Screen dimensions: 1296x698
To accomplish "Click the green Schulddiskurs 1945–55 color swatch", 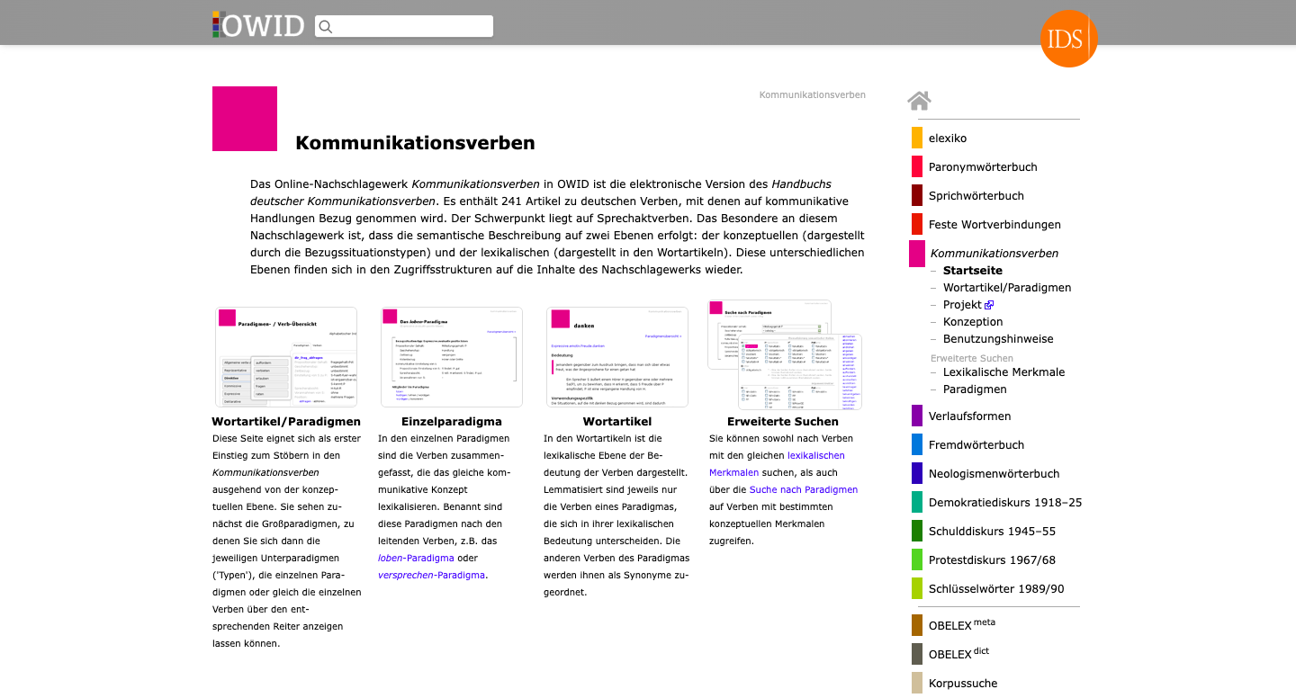I will (x=916, y=531).
